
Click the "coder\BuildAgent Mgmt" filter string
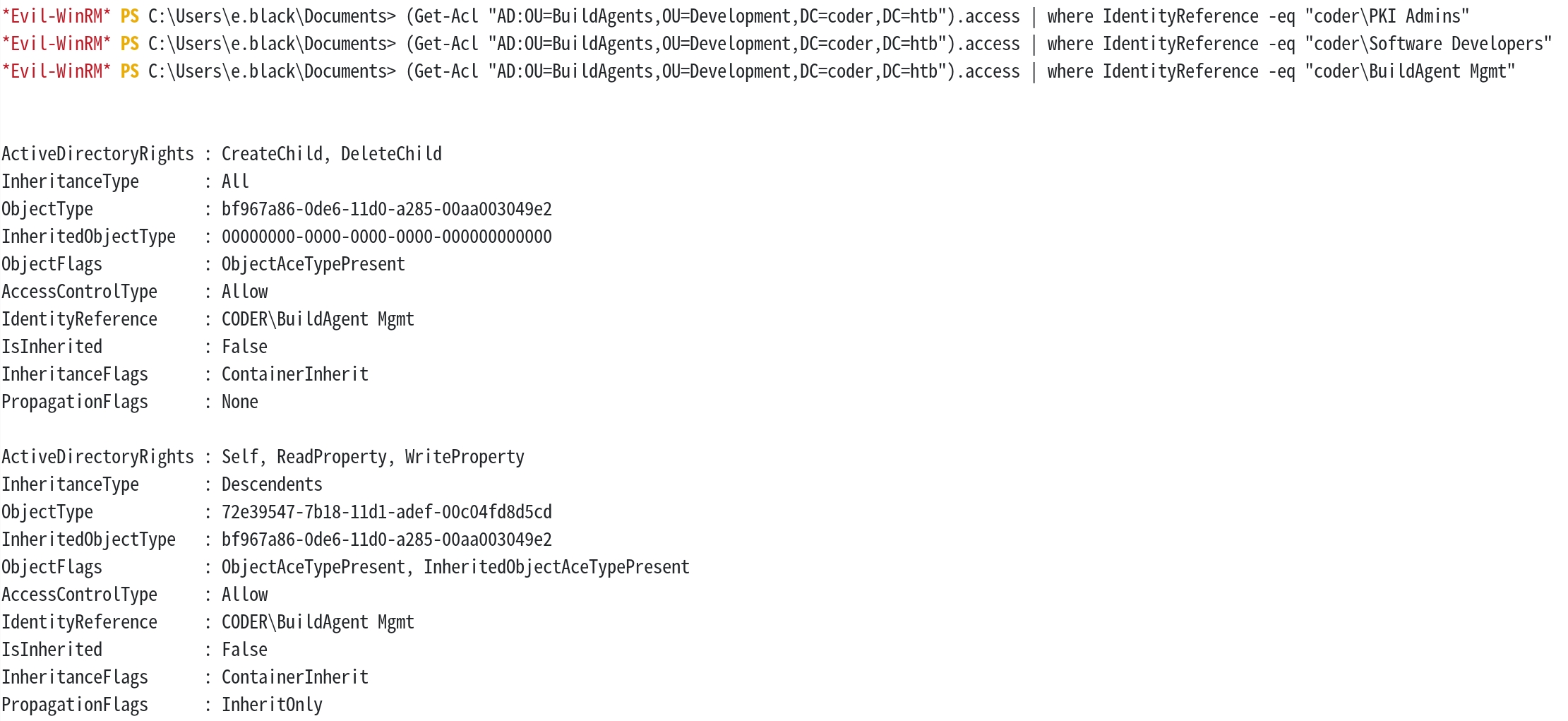click(x=1410, y=71)
